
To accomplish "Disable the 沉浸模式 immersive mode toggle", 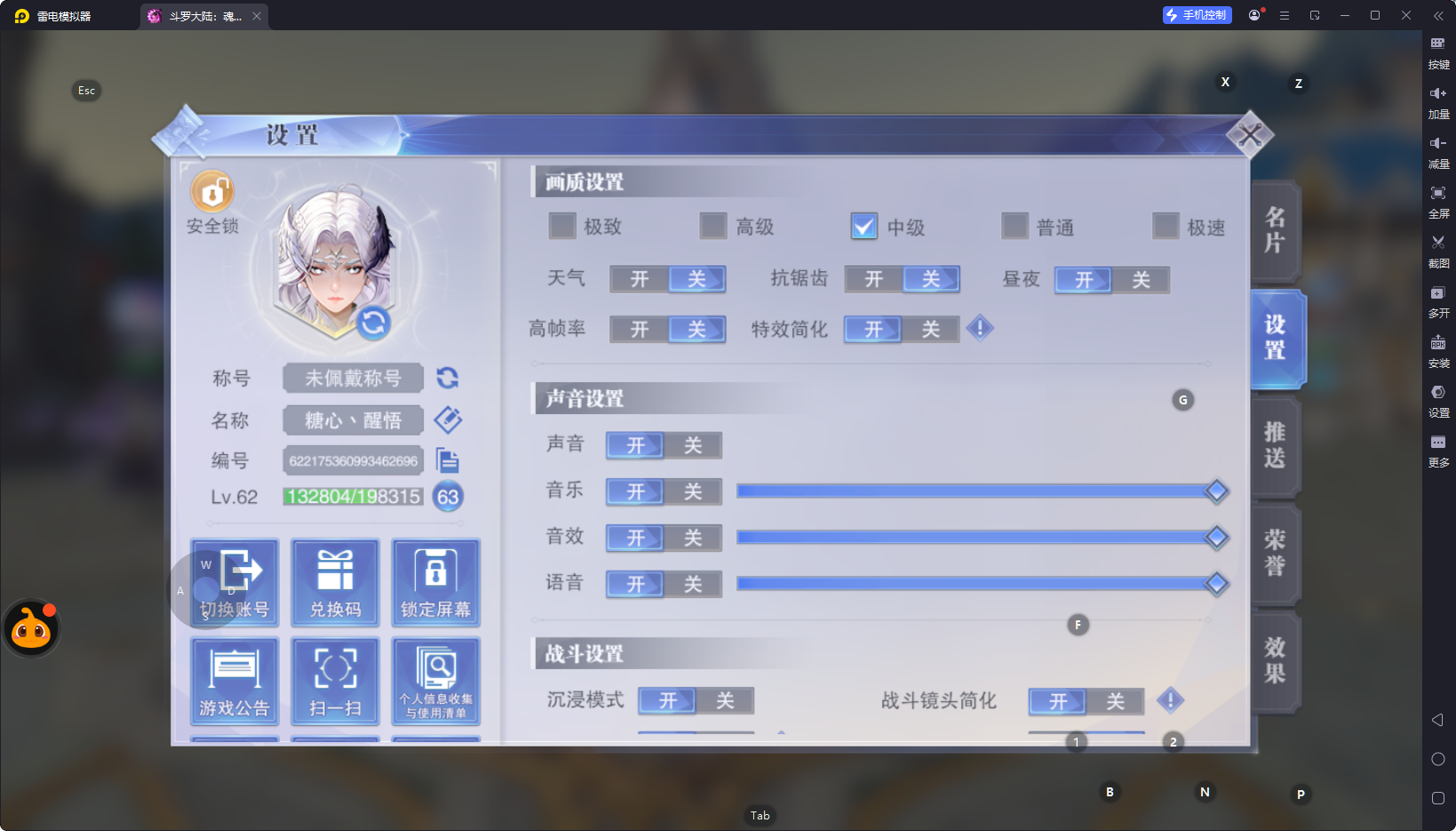I will [x=725, y=700].
